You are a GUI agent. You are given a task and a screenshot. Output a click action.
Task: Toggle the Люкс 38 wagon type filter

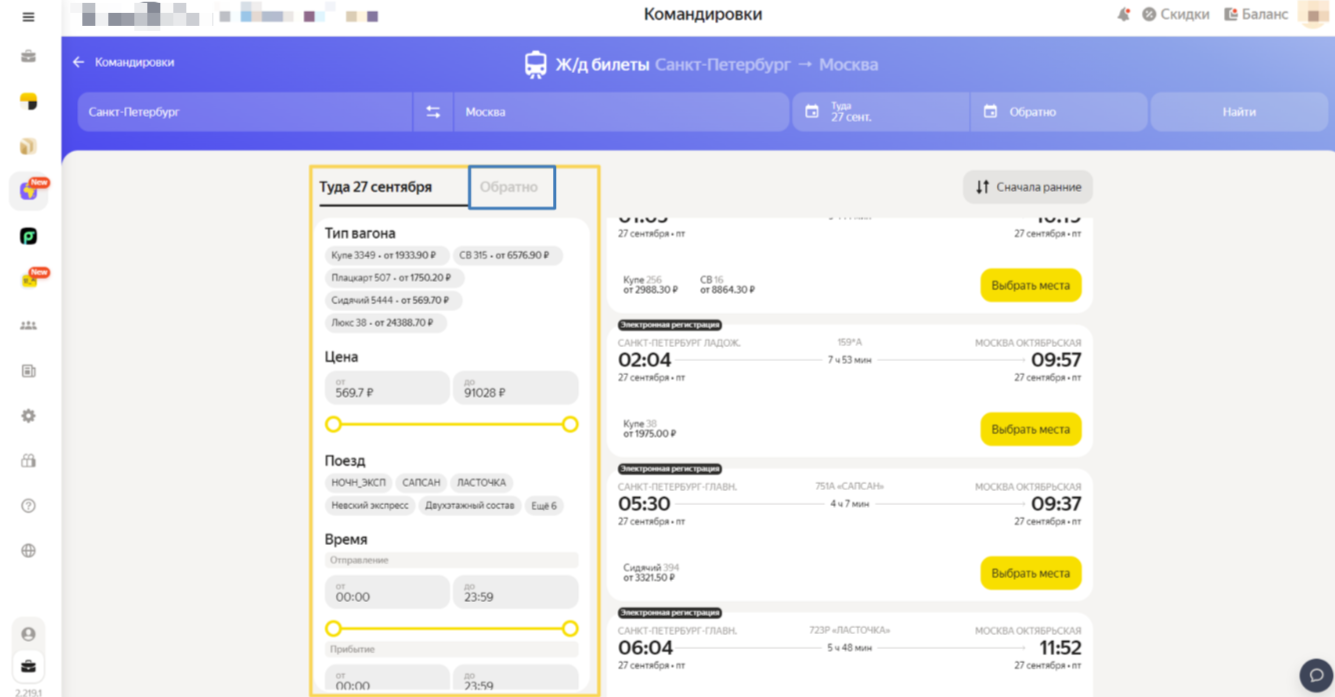pos(385,323)
